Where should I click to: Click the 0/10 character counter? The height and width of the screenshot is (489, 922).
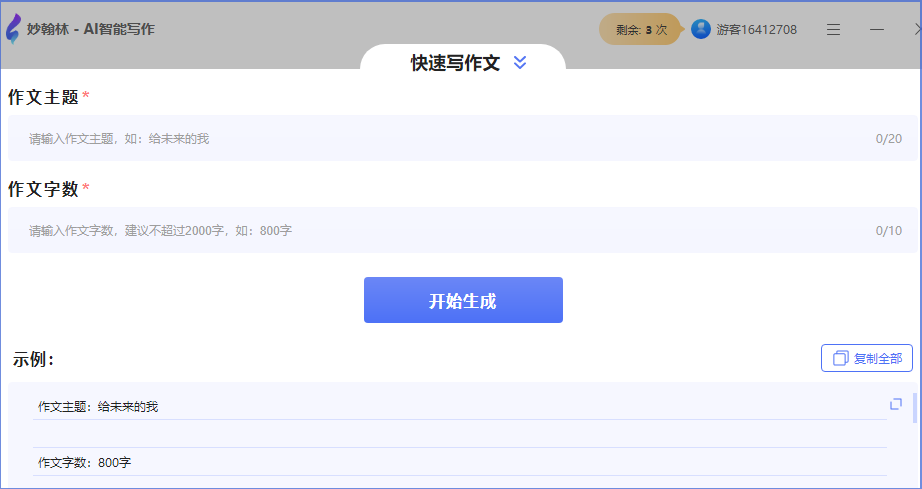pos(888,230)
